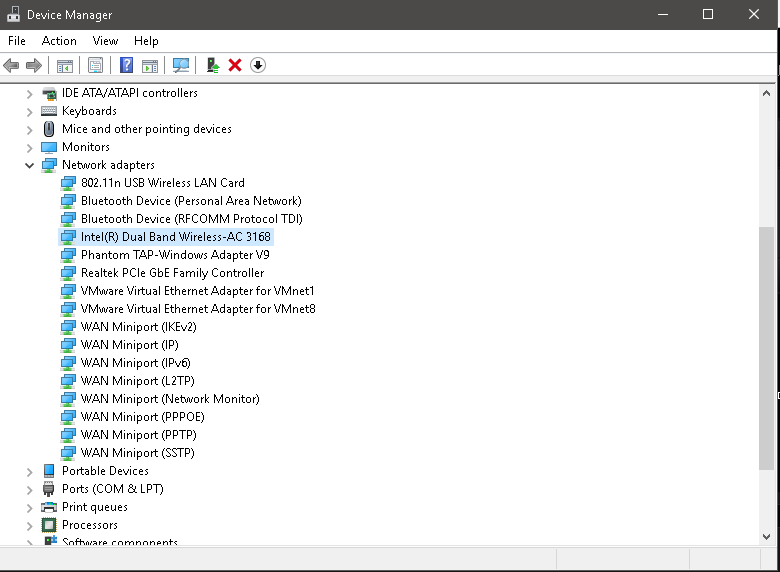Select WAN Miniport (IPv6)
Image resolution: width=780 pixels, height=572 pixels.
tap(136, 363)
